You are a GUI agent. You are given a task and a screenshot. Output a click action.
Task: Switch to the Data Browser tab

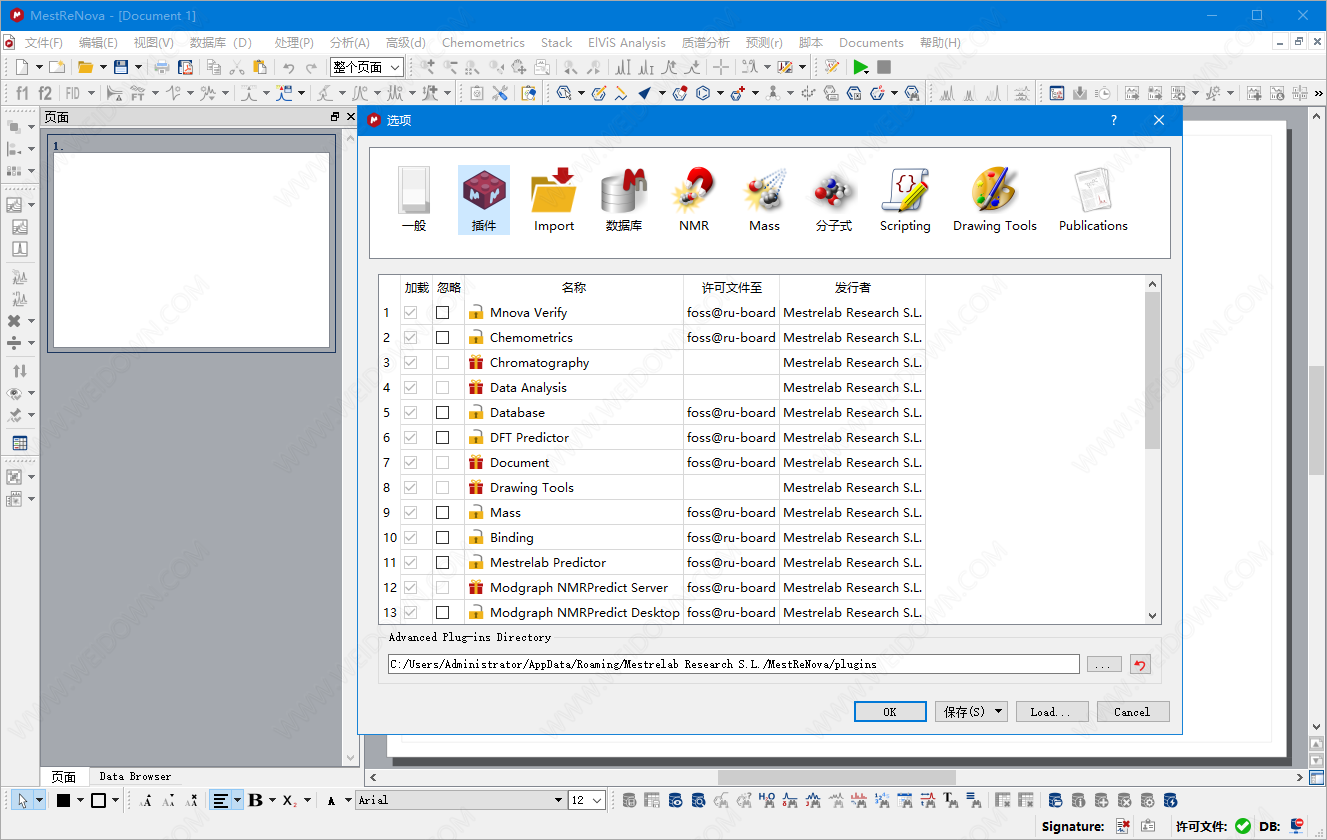pos(135,776)
